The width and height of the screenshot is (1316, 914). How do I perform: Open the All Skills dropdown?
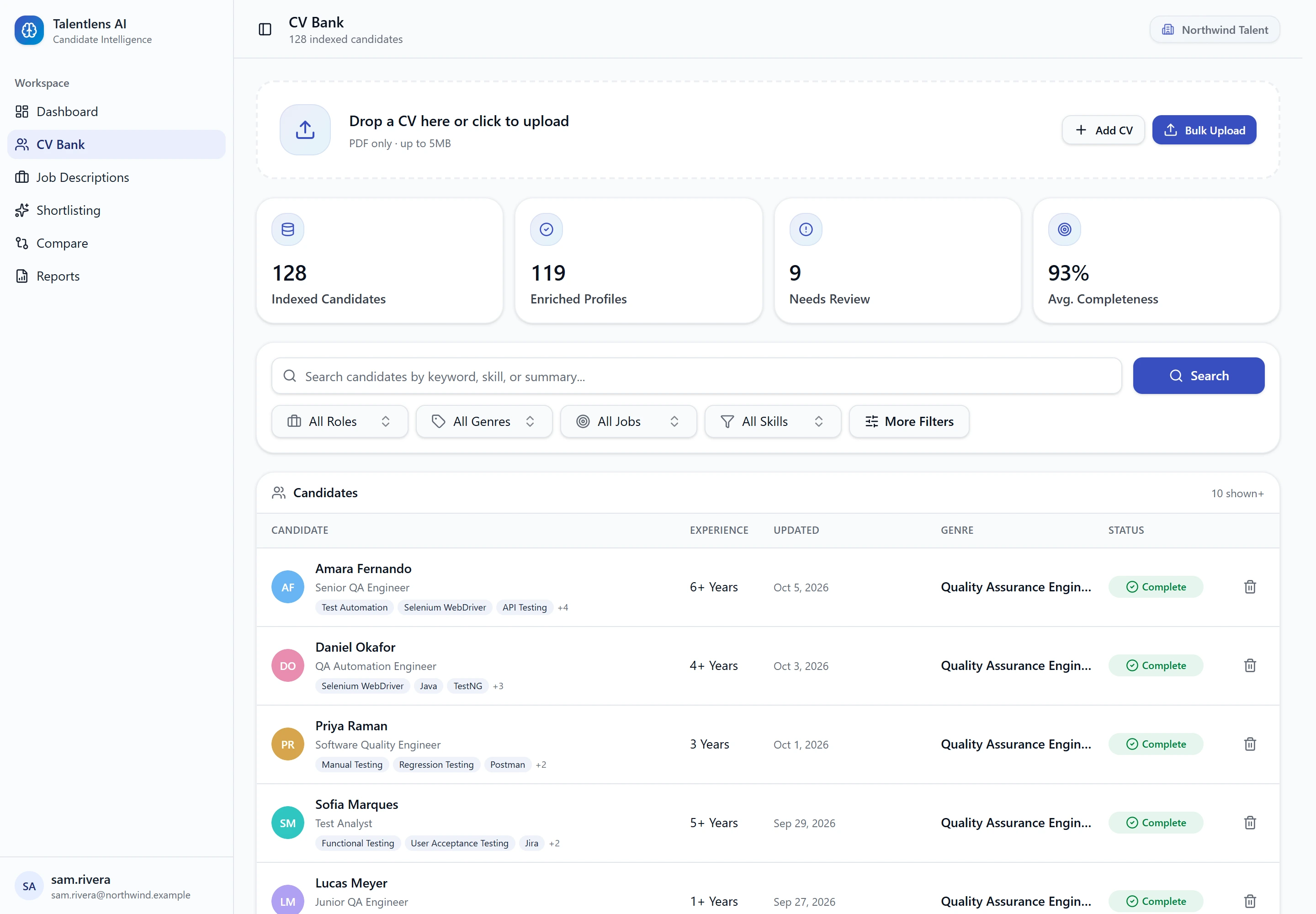tap(773, 421)
